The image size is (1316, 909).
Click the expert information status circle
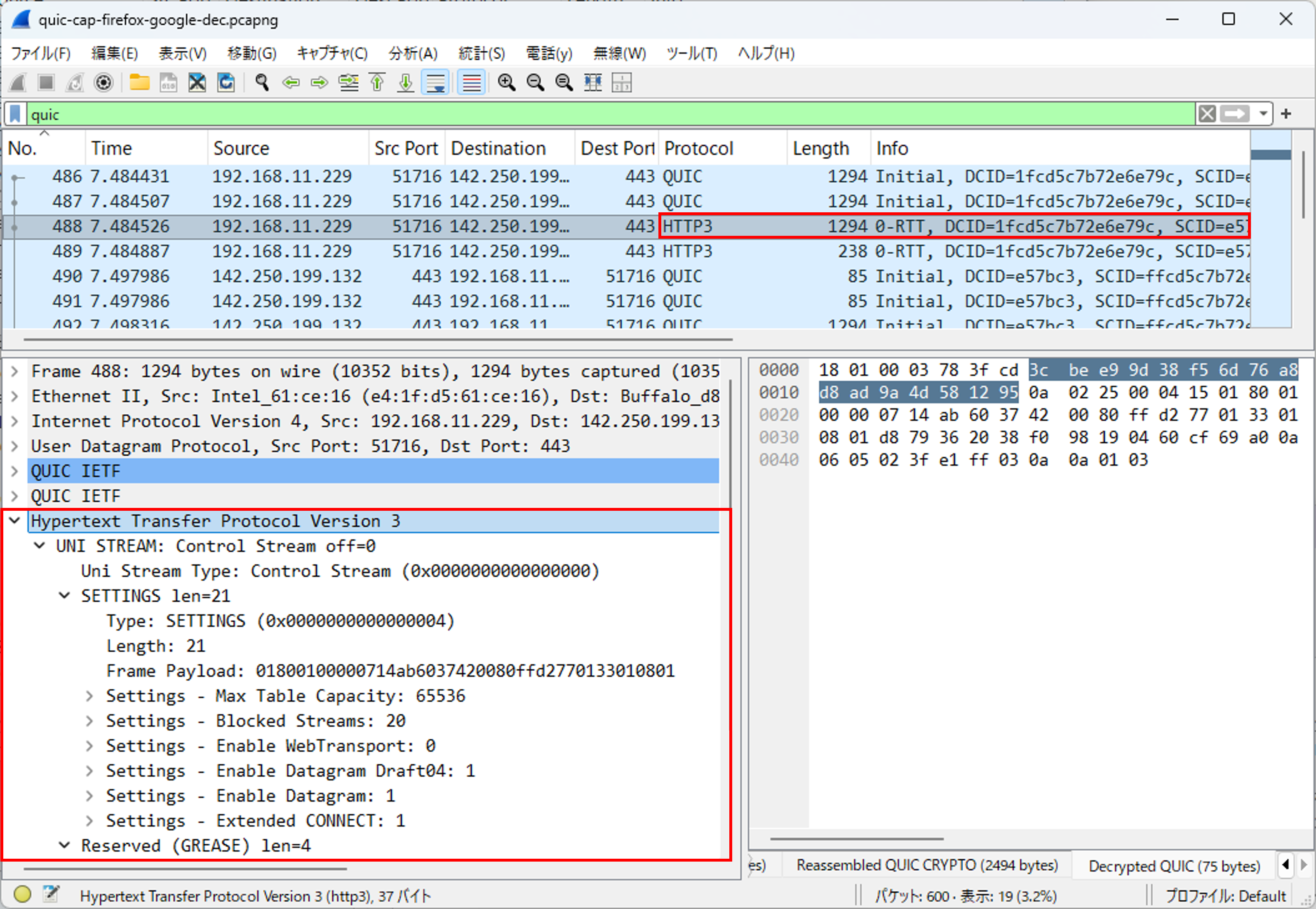tap(22, 895)
